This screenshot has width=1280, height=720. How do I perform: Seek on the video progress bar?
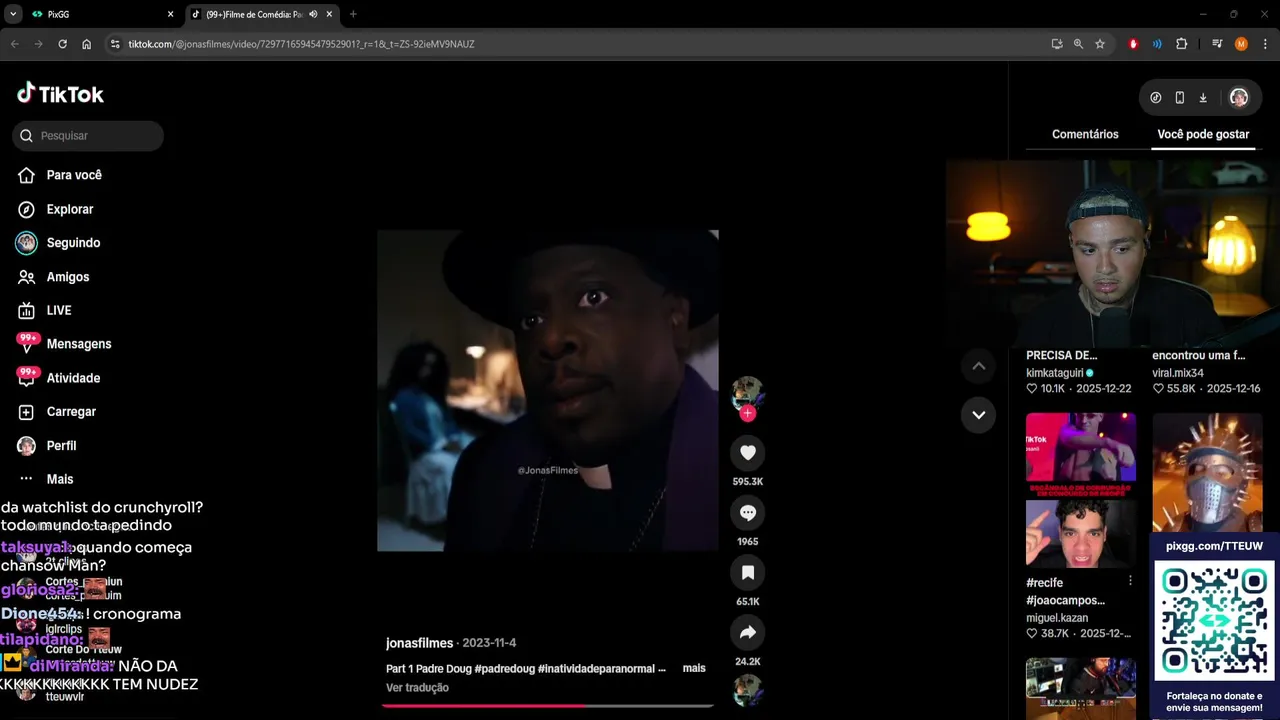[x=547, y=706]
